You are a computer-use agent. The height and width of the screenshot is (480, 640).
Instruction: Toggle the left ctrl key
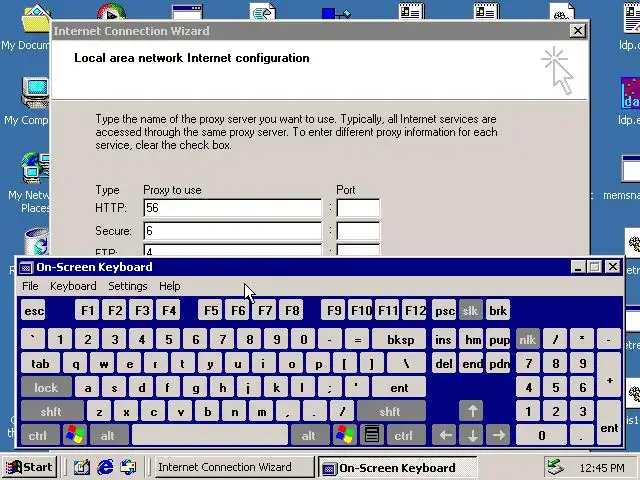[38, 435]
